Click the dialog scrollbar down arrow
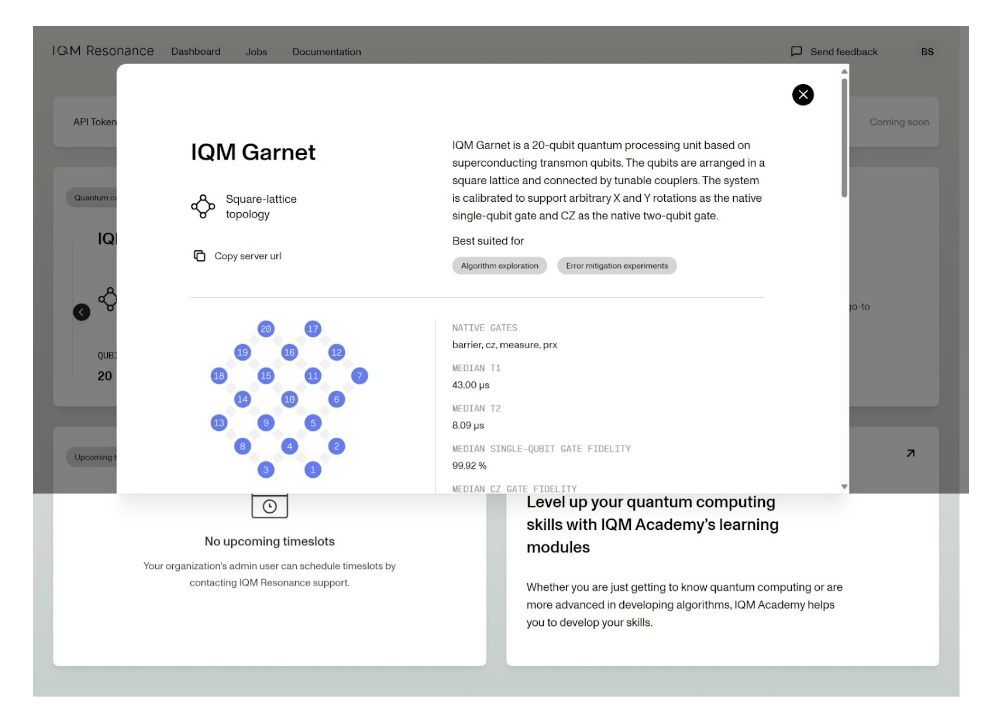This screenshot has height=704, width=988. [844, 487]
